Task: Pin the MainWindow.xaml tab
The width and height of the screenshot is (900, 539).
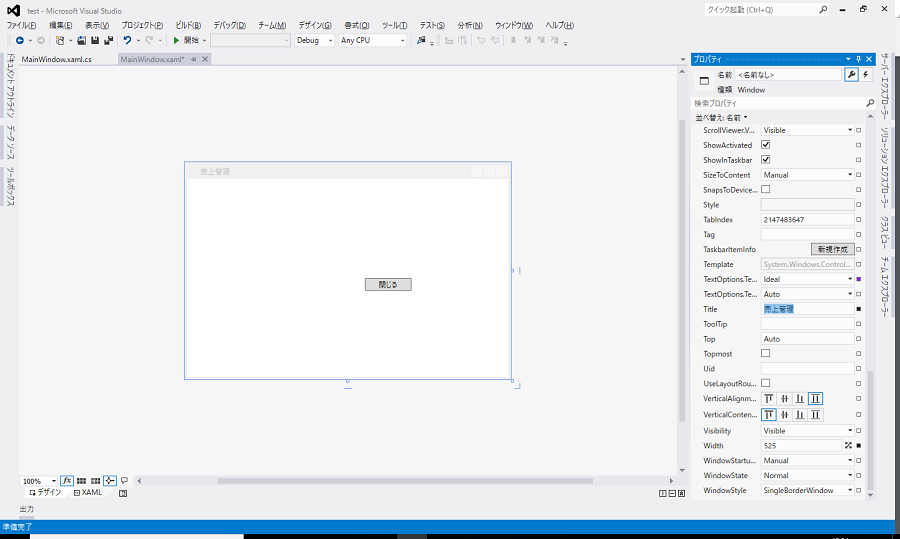Action: tap(193, 59)
